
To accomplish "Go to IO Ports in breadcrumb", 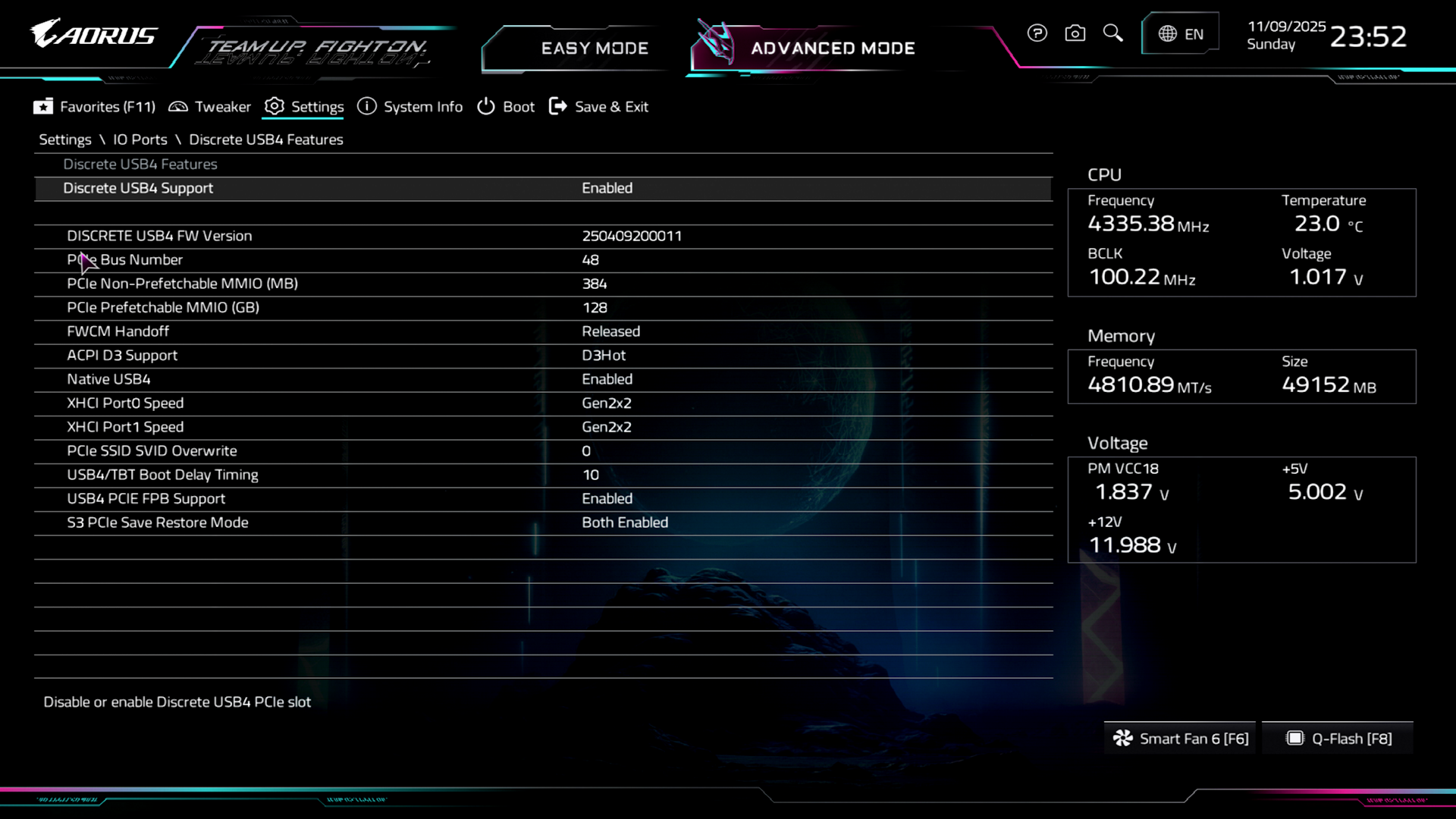I will (x=140, y=140).
